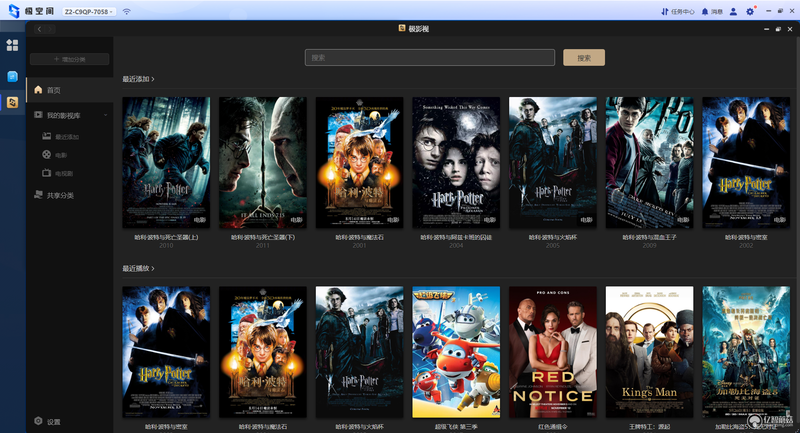Open 哈利·波特与死亡圣器(下) poster
This screenshot has height=433, width=800.
click(263, 163)
